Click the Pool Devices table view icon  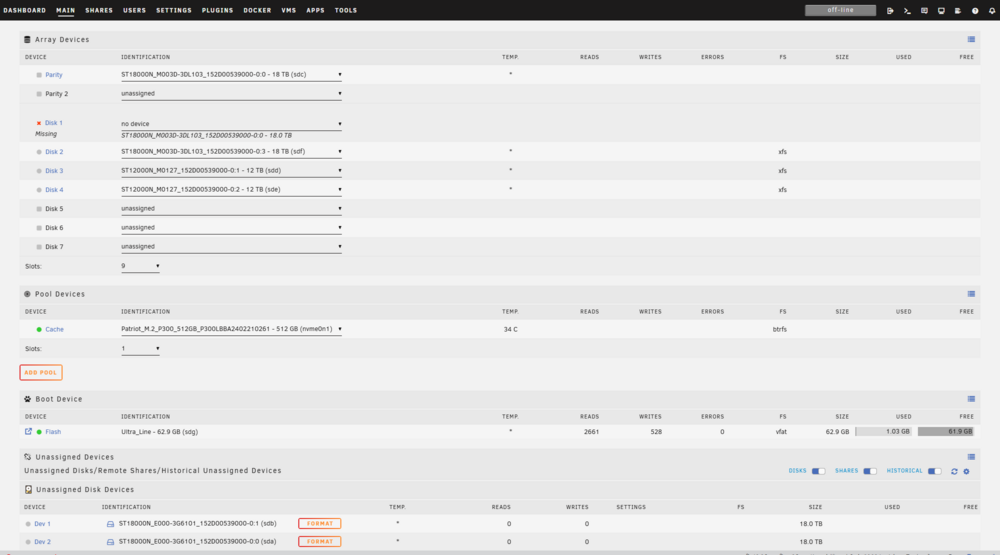971,294
